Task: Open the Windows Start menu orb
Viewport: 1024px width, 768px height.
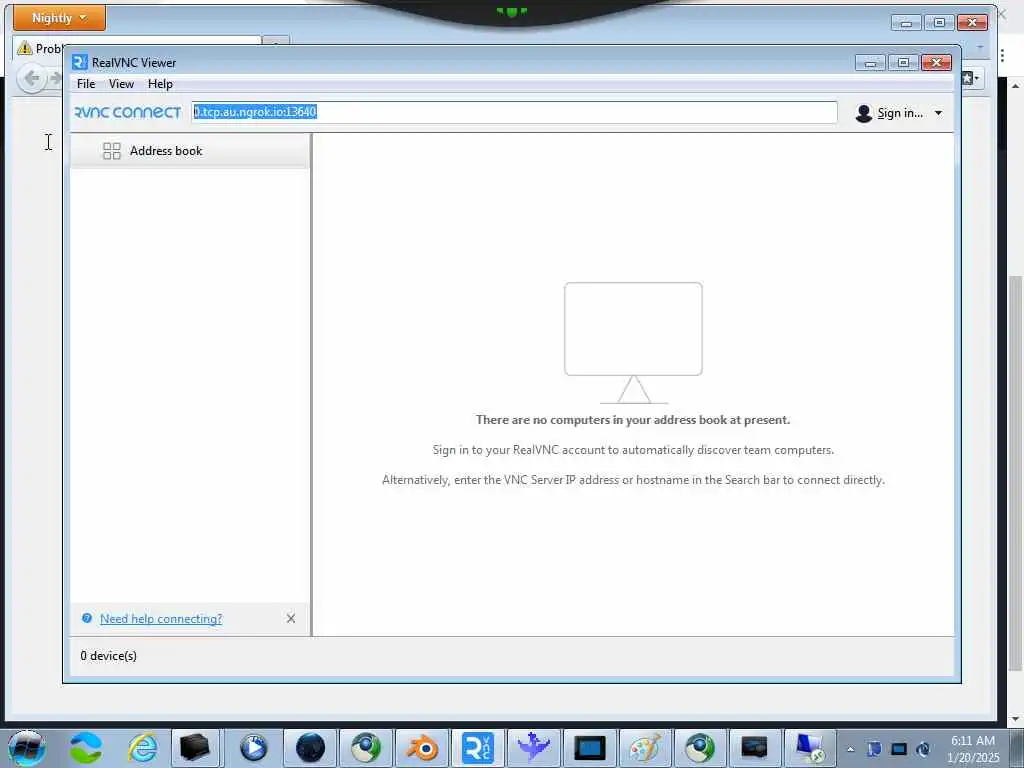Action: coord(26,748)
